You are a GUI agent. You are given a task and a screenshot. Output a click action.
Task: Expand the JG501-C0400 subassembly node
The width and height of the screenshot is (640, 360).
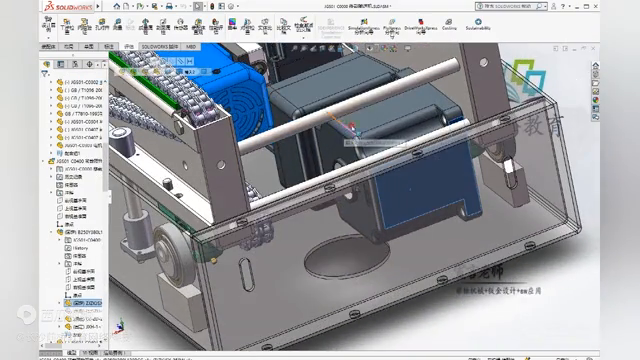[43, 161]
